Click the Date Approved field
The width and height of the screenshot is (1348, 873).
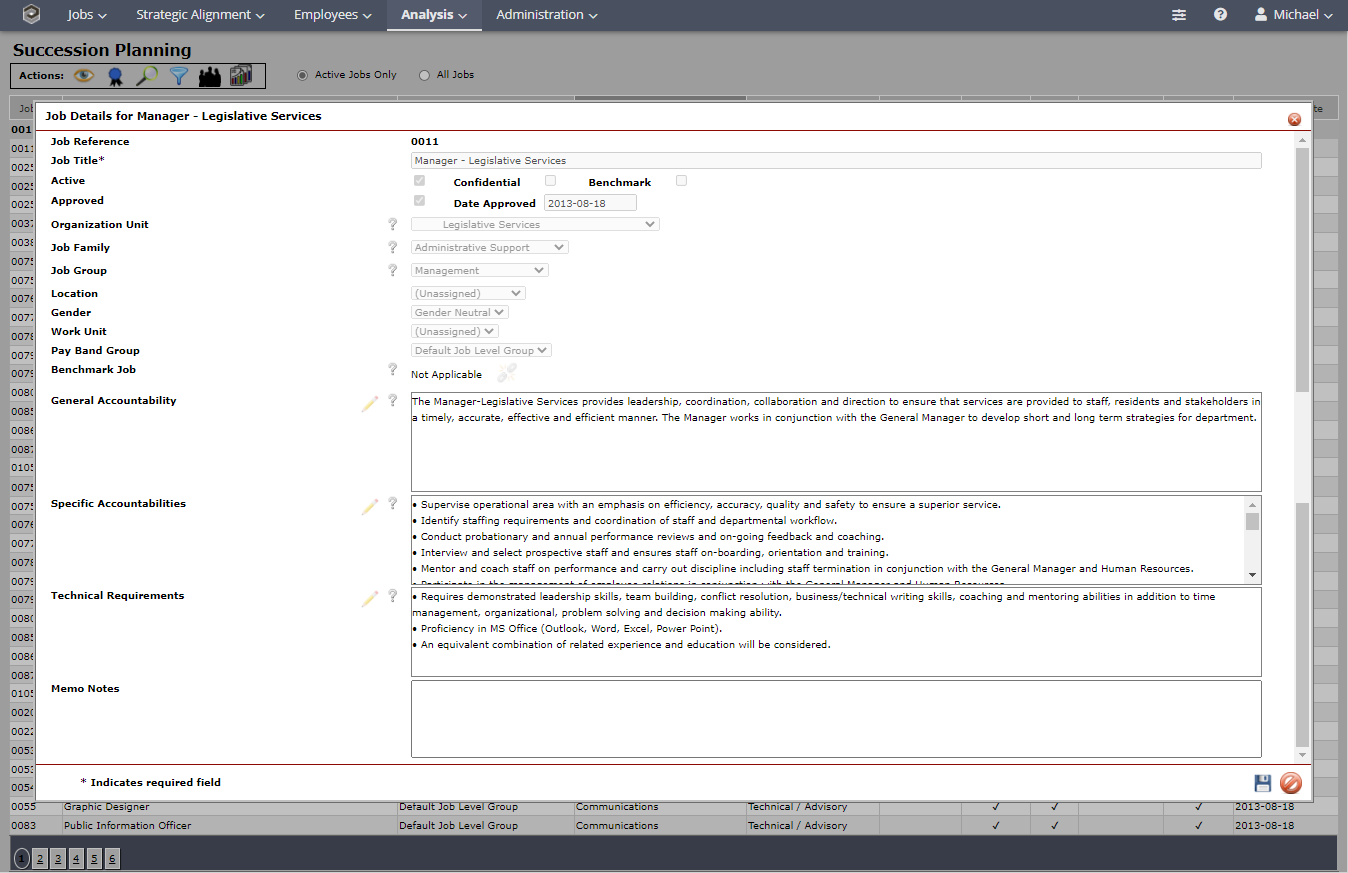590,203
